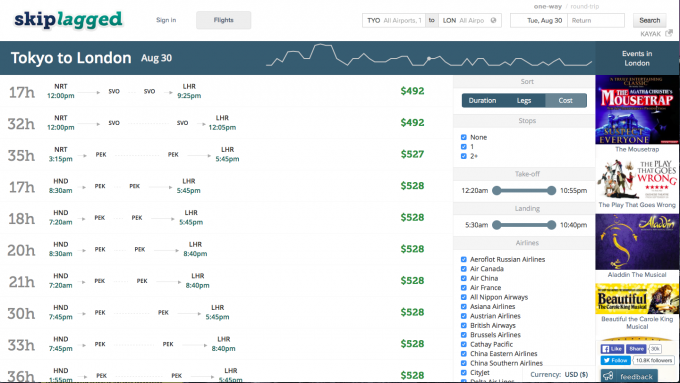The image size is (680, 383).
Task: Click The Play That Goes Wrong poster
Action: pyautogui.click(x=637, y=178)
